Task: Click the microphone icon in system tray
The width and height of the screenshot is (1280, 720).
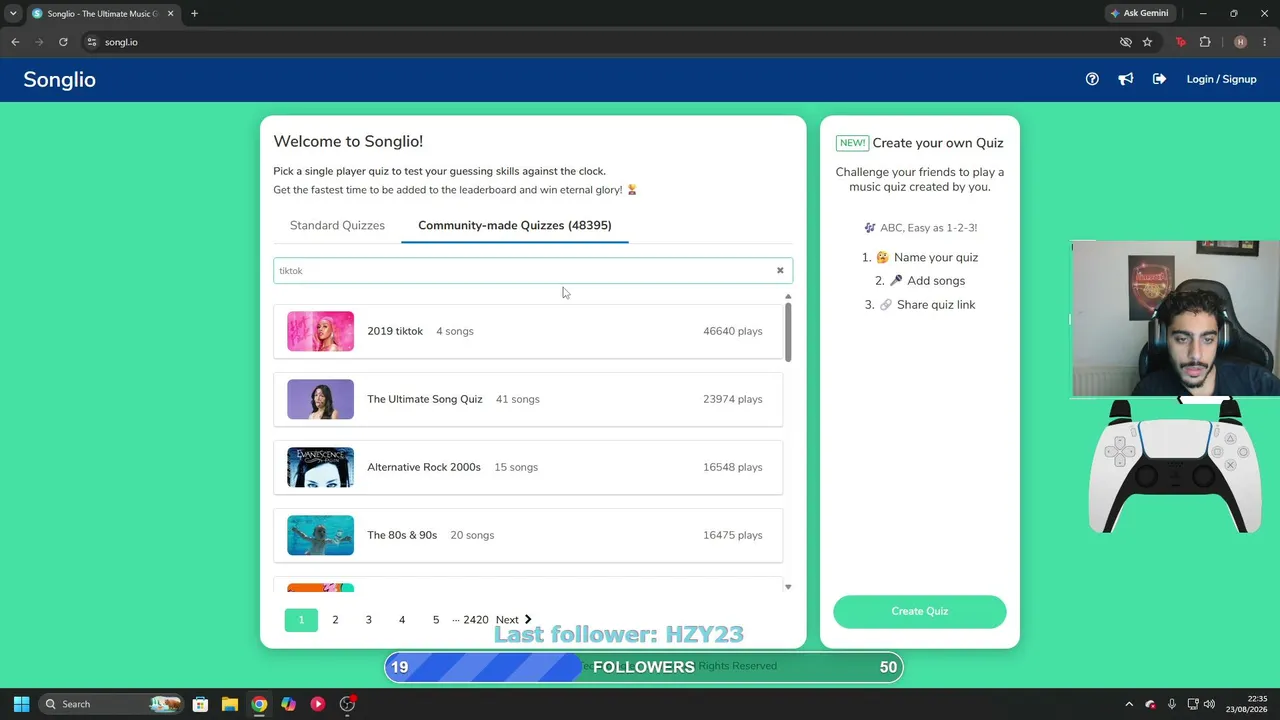Action: (x=1171, y=704)
